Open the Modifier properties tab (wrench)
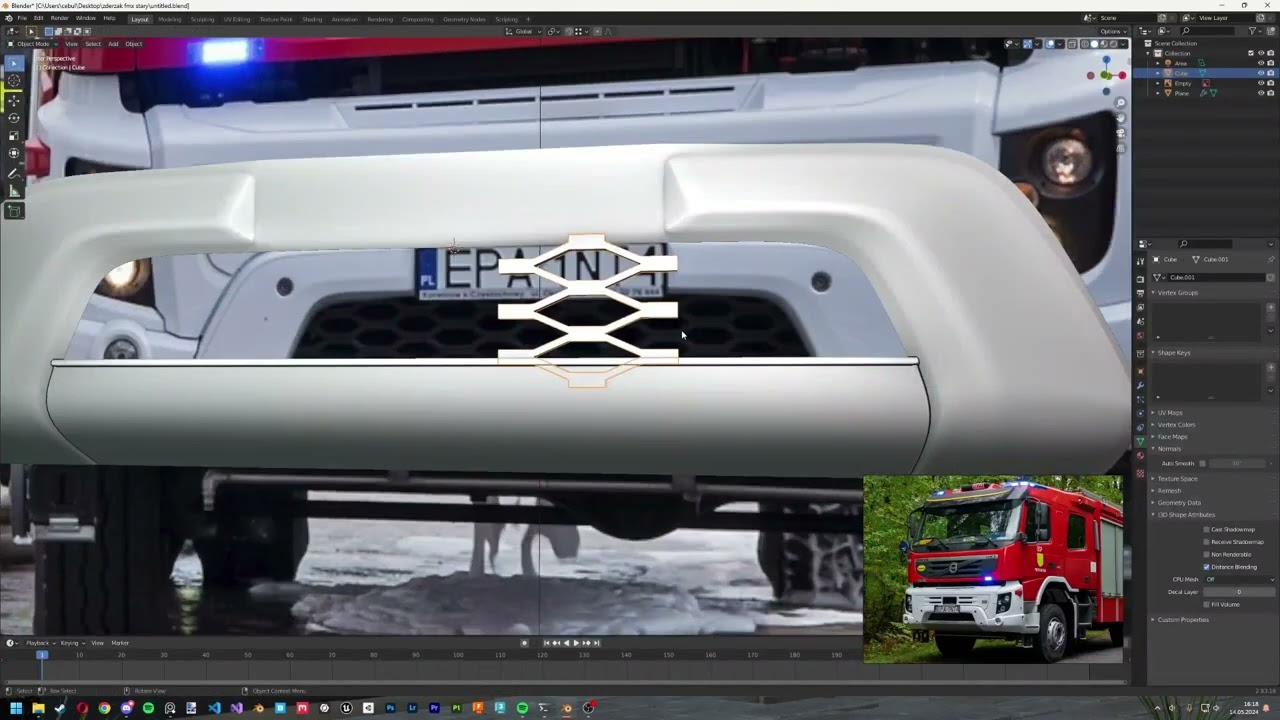This screenshot has width=1280, height=720. [1140, 385]
